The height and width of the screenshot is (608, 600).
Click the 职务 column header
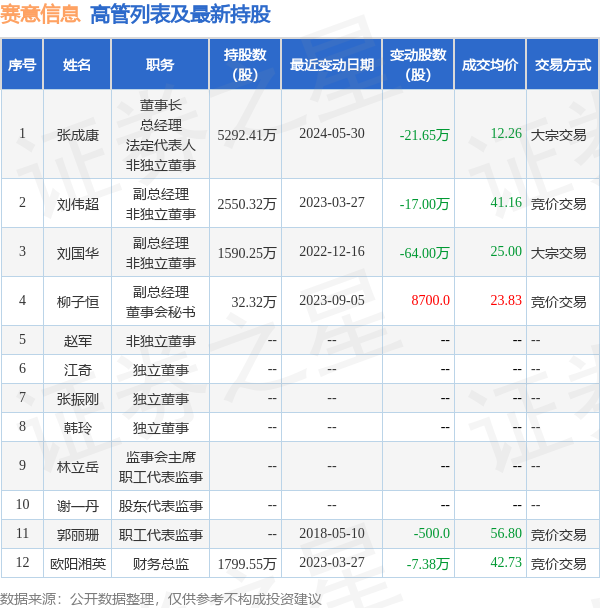pos(160,64)
